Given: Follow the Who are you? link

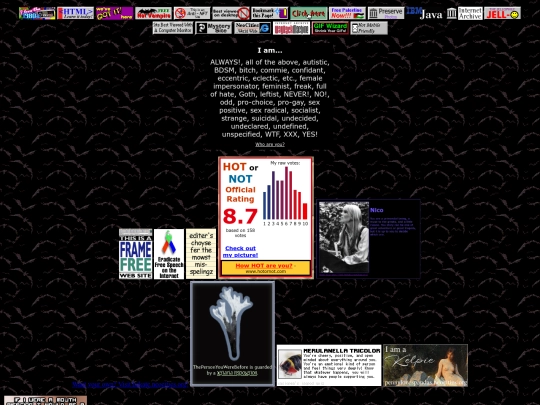Looking at the screenshot, I should pos(270,144).
